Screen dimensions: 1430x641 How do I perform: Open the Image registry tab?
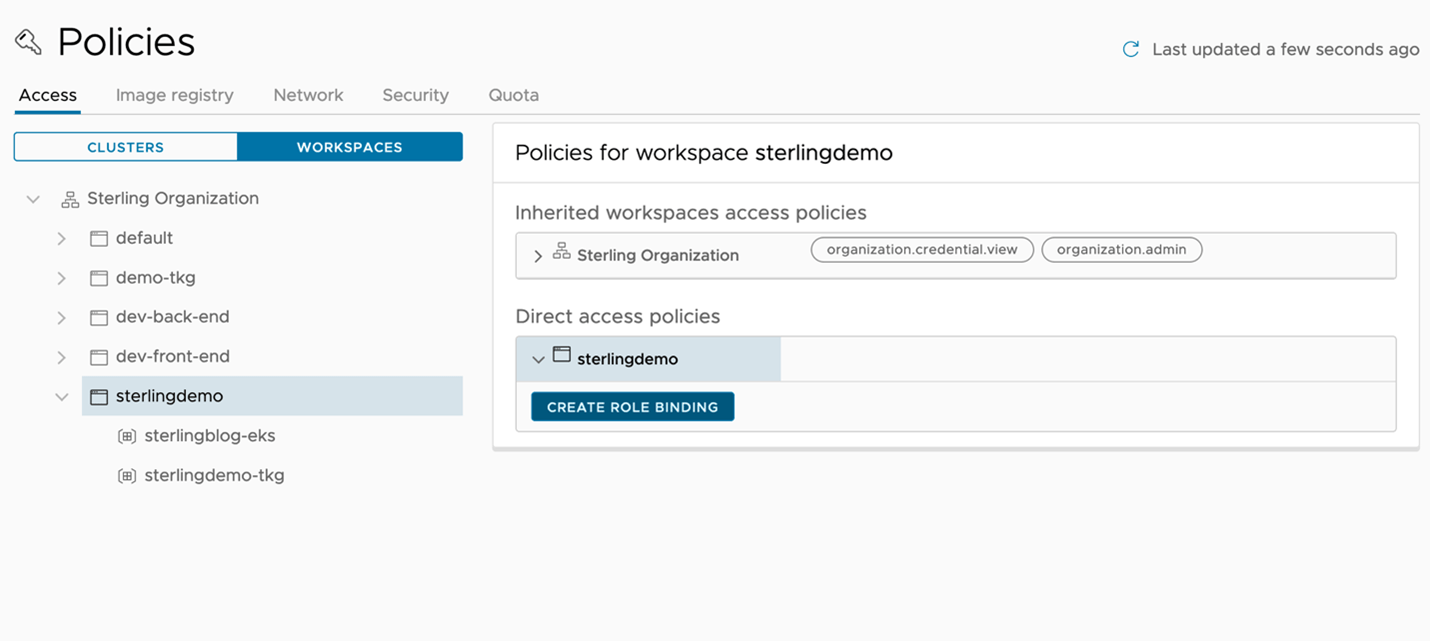coord(174,95)
